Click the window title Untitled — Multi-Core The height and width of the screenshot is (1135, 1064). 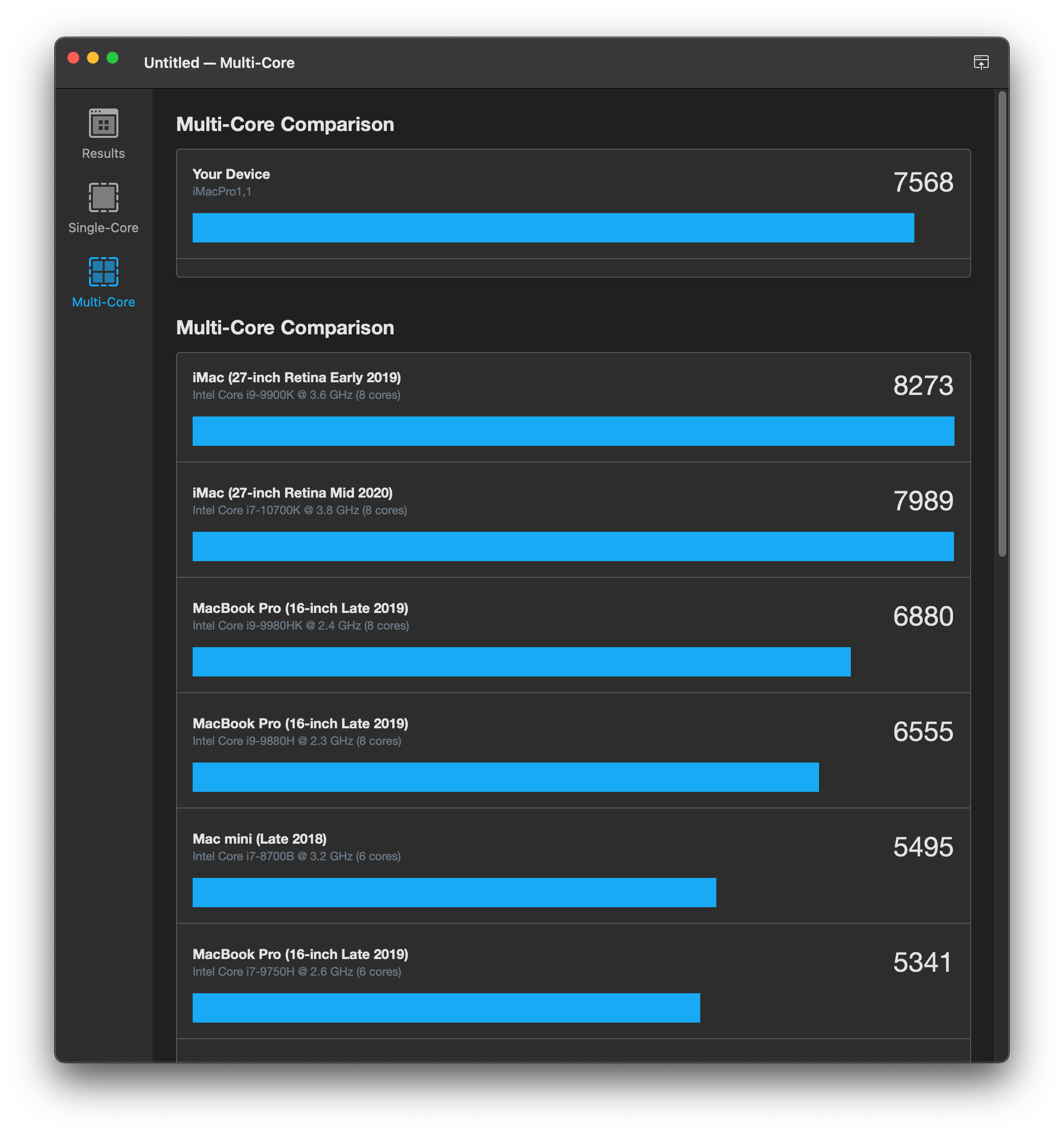[x=220, y=63]
